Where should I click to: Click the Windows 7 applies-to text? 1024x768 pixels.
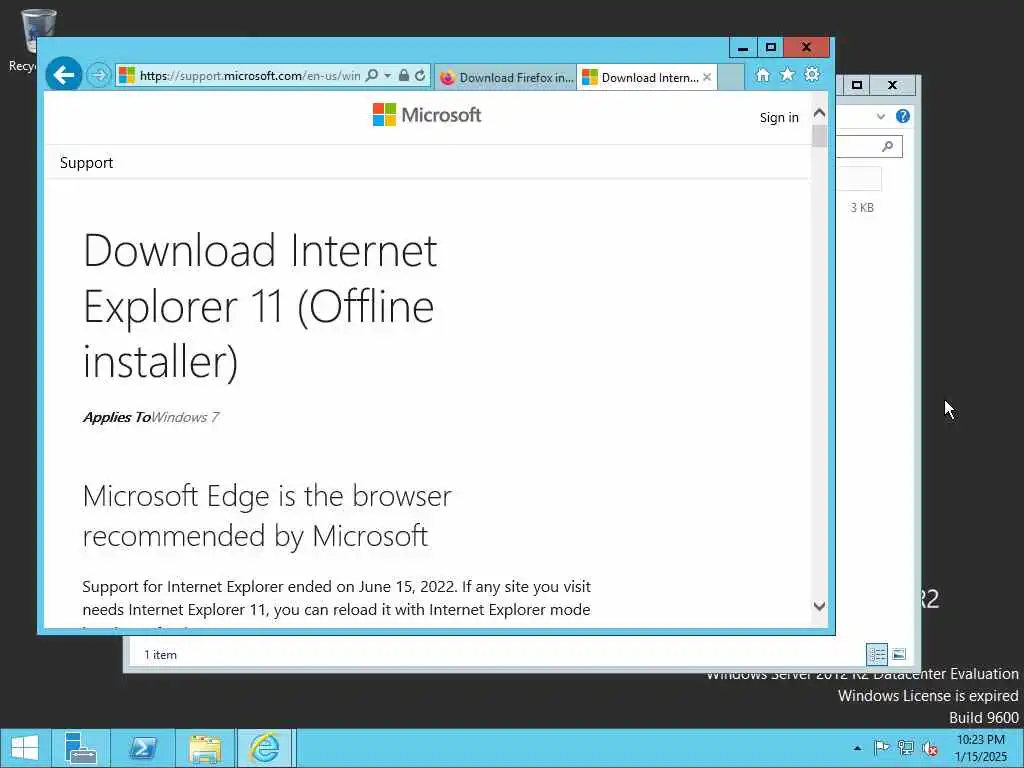coord(185,417)
